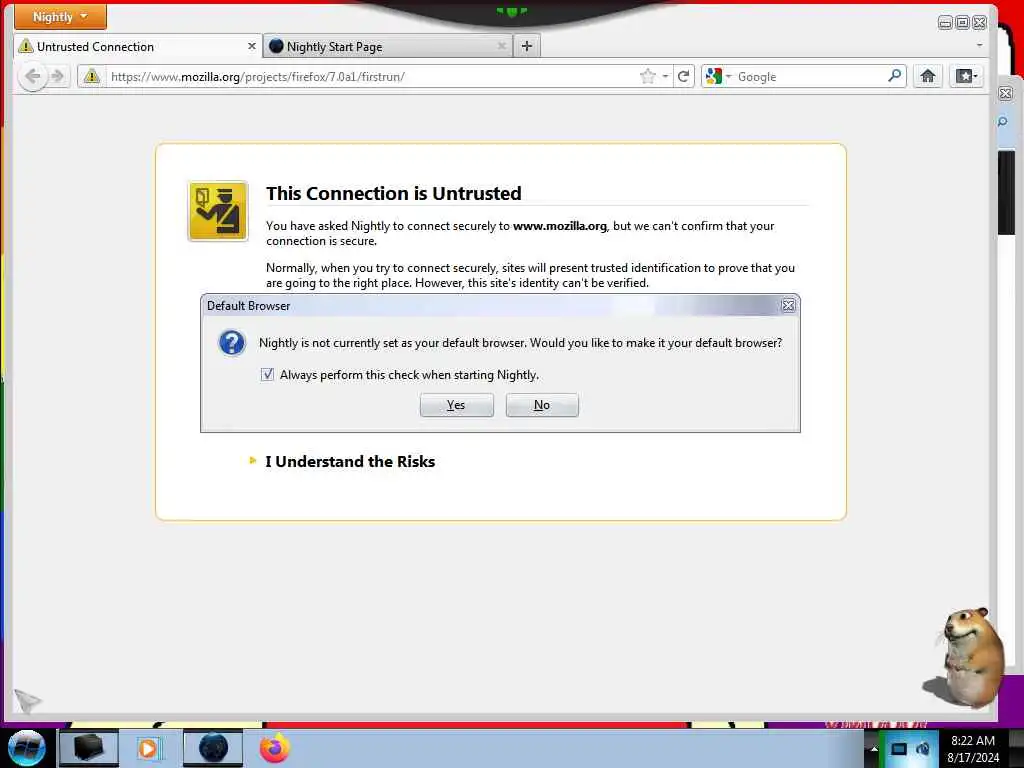1024x768 pixels.
Task: Click No in Default Browser dialog
Action: (542, 405)
